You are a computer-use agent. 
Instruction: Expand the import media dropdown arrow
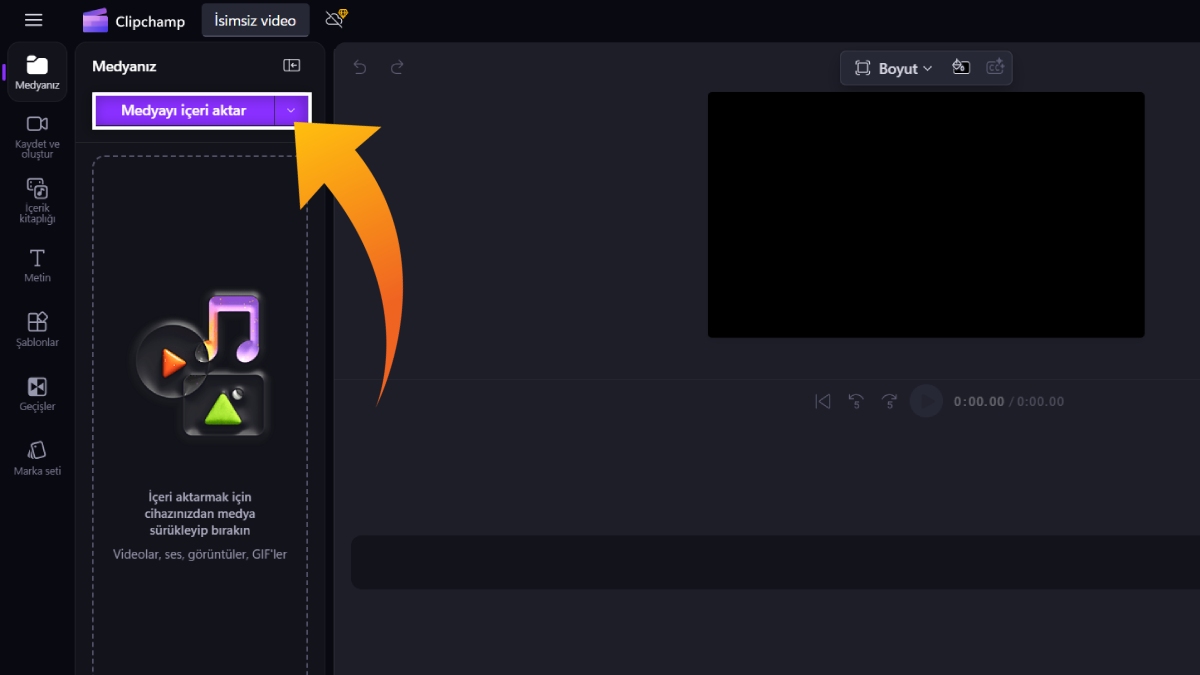point(291,110)
